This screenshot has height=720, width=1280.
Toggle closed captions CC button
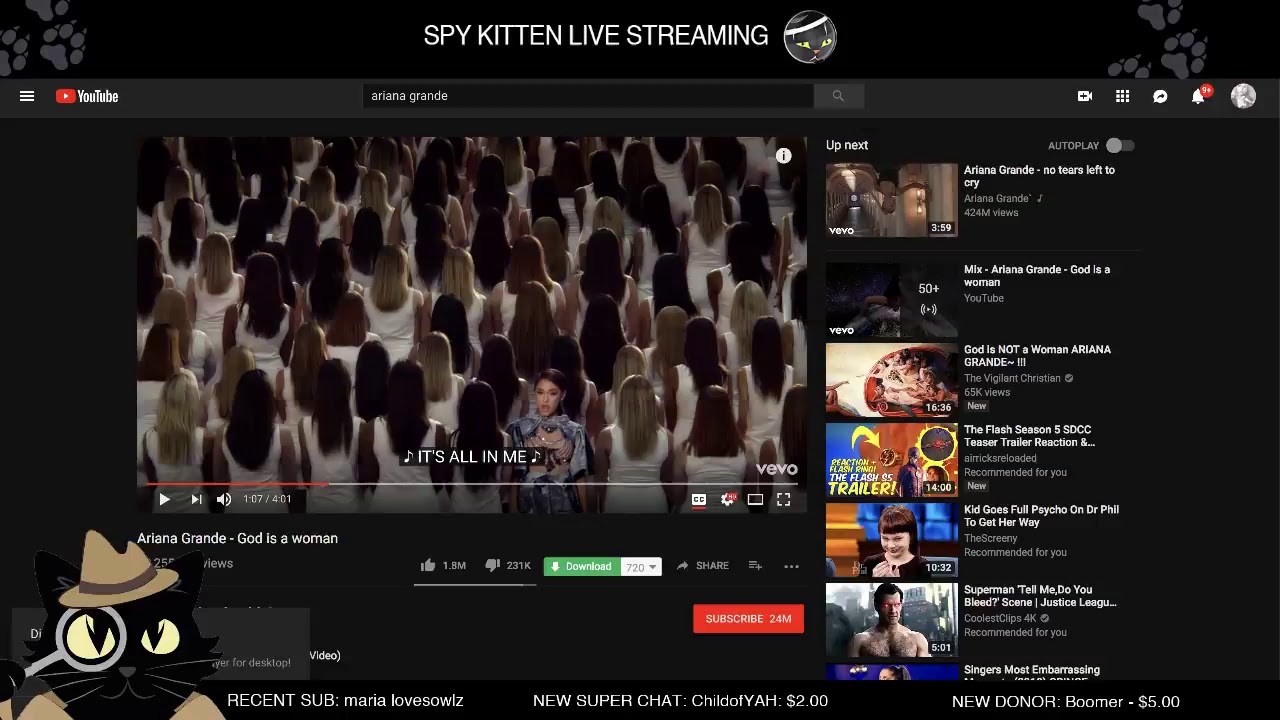click(699, 499)
